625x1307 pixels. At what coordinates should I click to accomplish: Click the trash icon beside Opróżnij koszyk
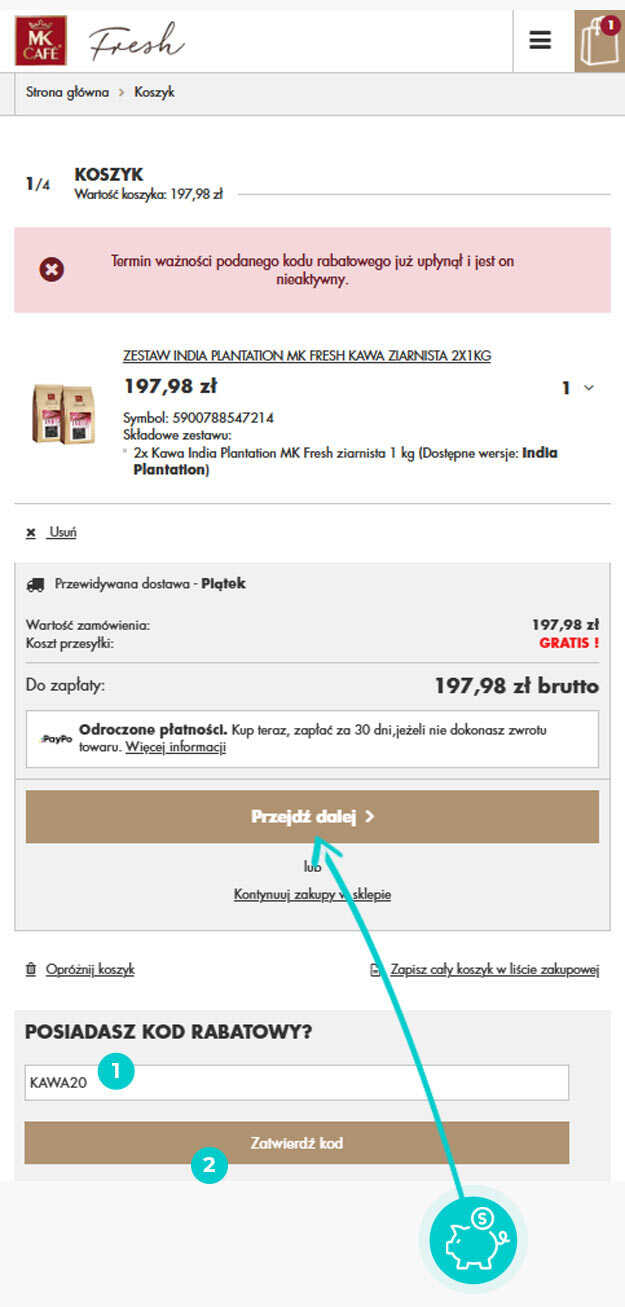pyautogui.click(x=31, y=969)
